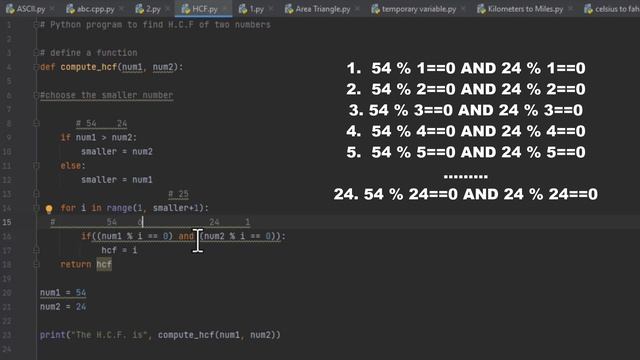Toggle the fold marker at the return line
Image resolution: width=640 pixels, height=360 pixels.
coord(36,264)
